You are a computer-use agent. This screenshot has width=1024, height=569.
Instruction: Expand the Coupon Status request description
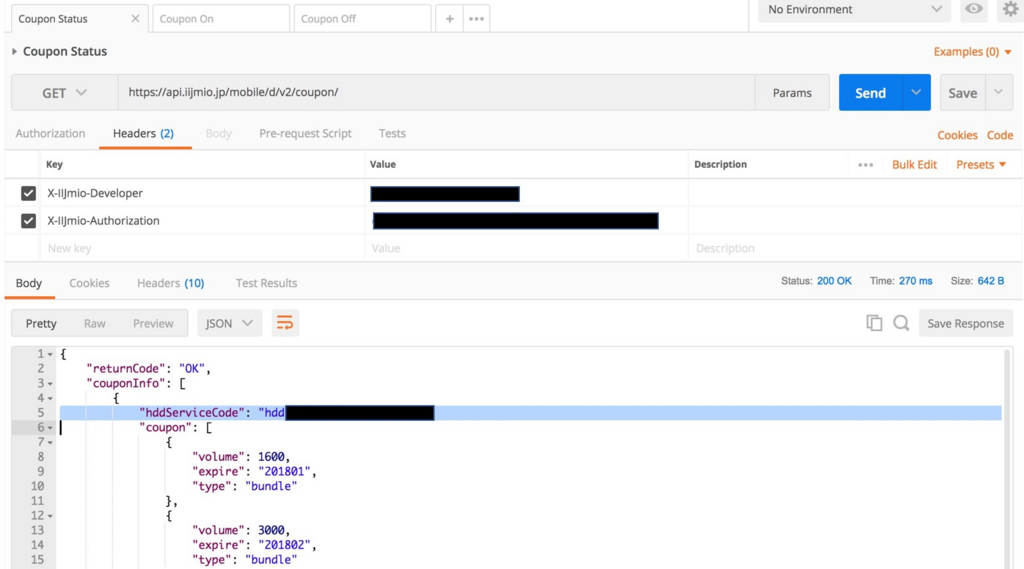(14, 51)
